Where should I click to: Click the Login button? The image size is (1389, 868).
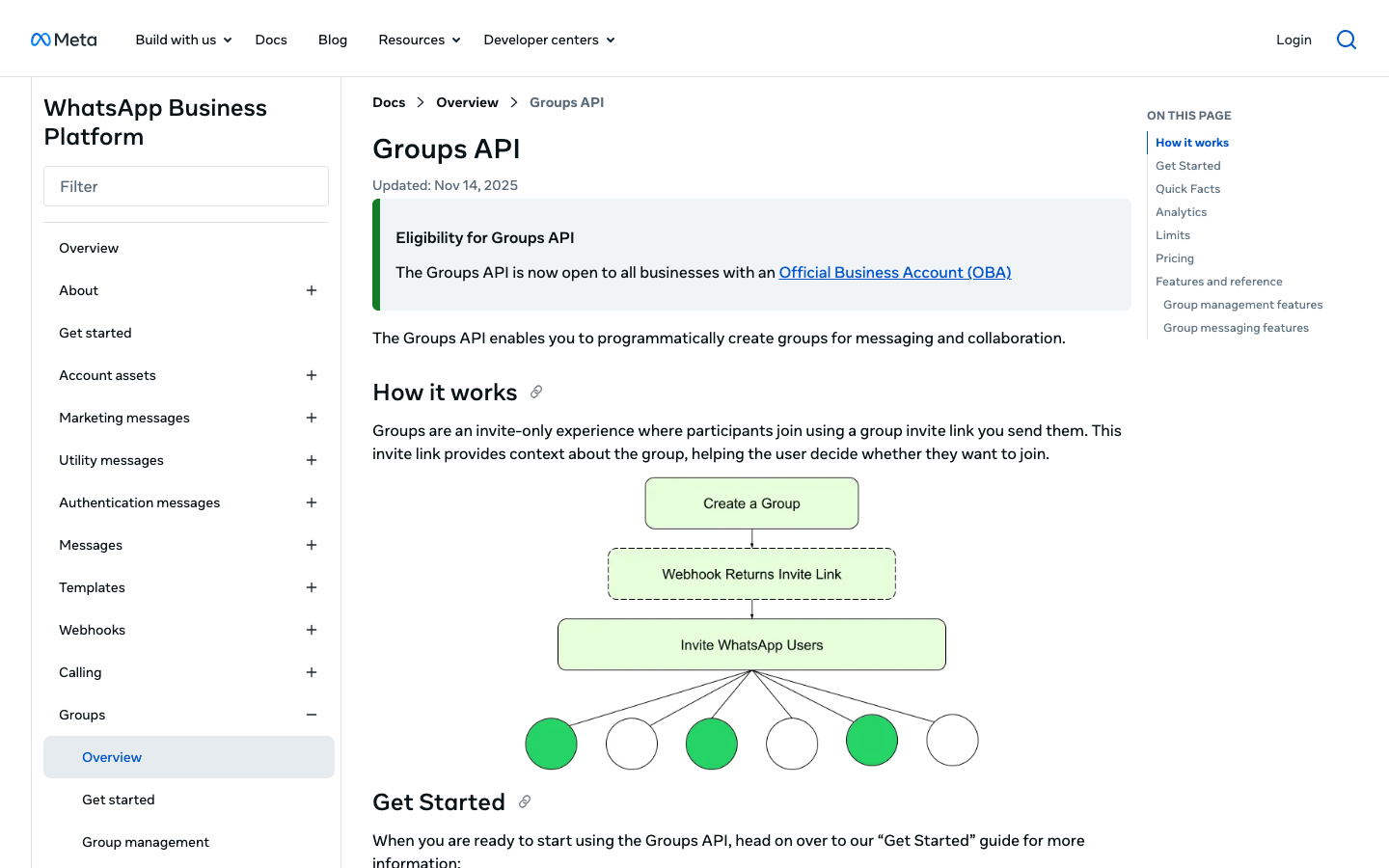(1294, 40)
